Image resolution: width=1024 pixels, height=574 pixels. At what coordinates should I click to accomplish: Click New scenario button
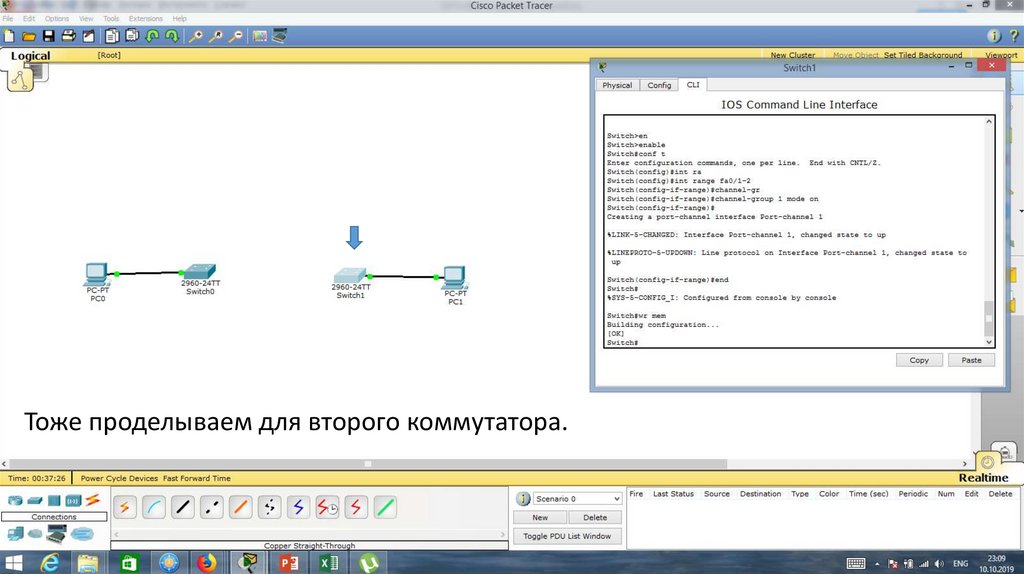tap(540, 518)
